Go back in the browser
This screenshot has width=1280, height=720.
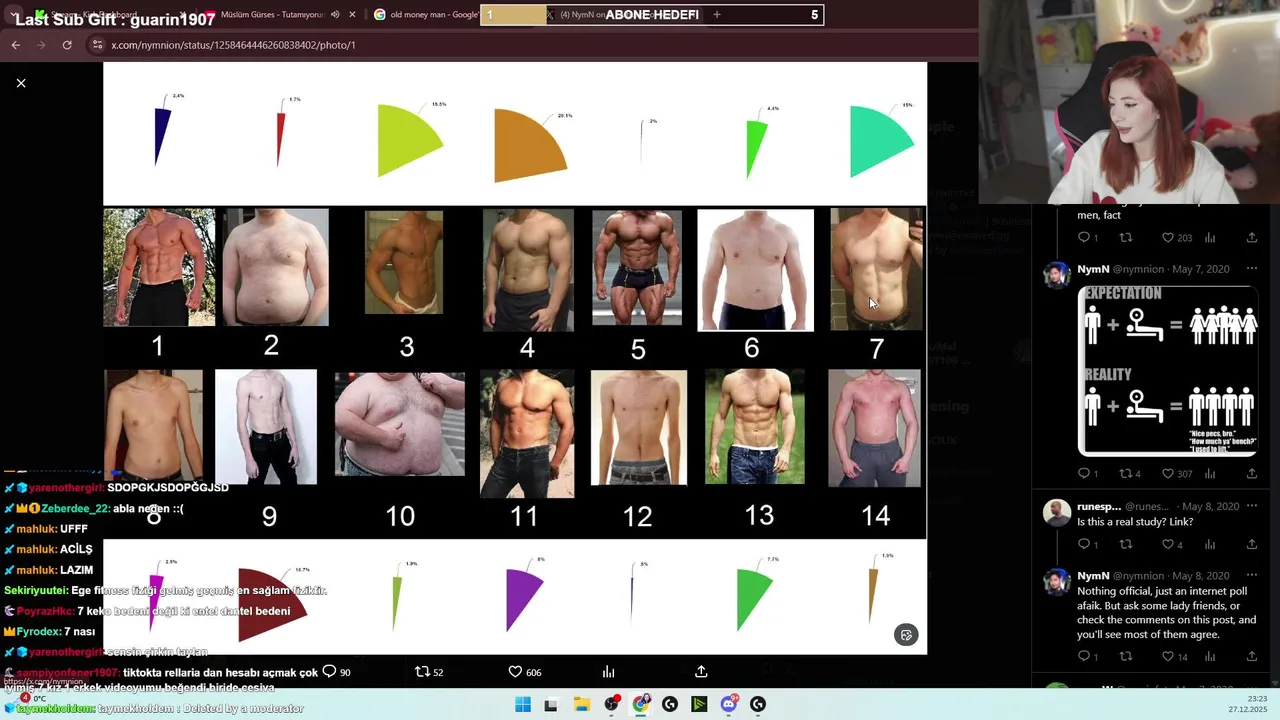pos(16,45)
